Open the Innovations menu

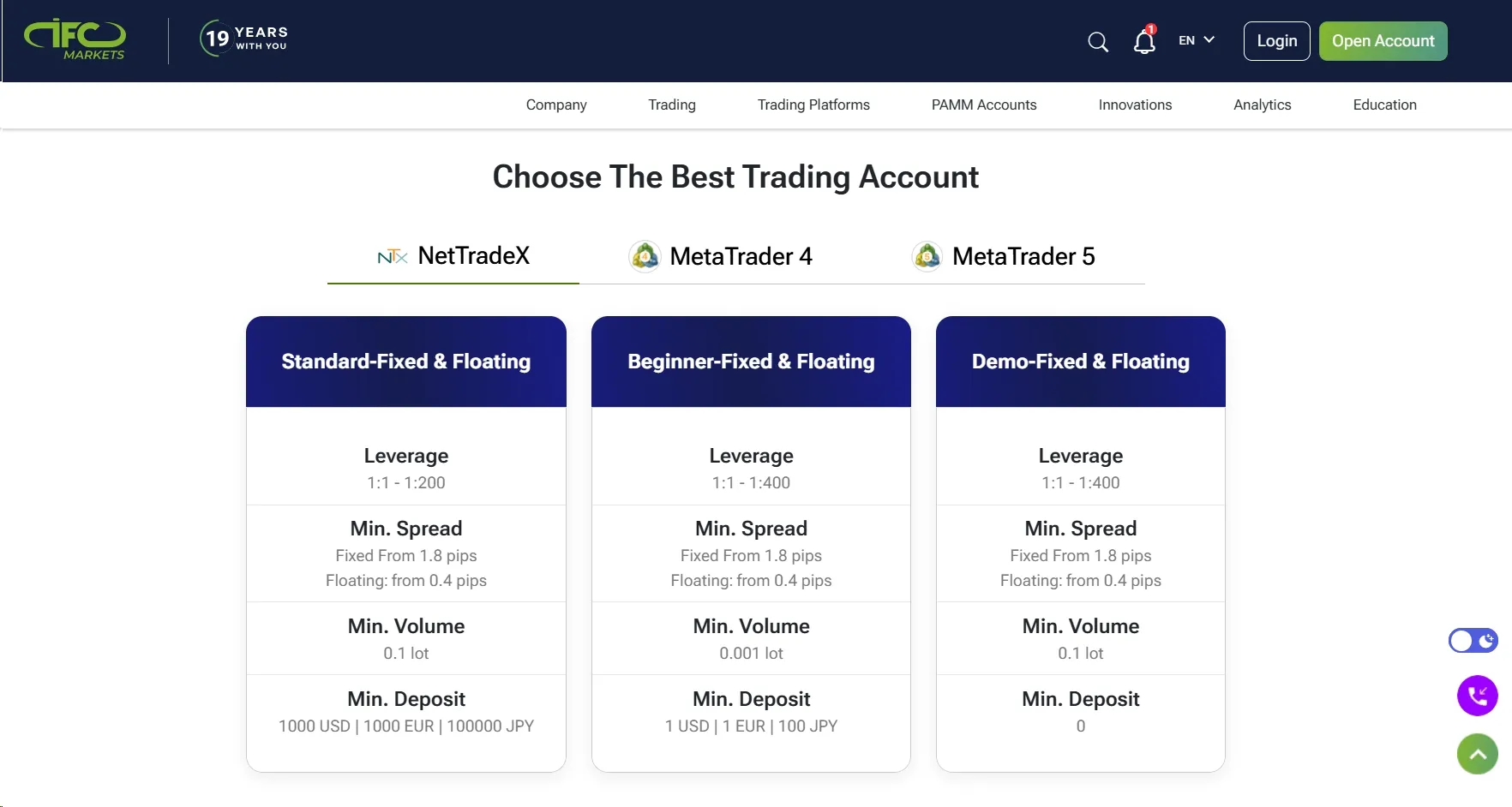pos(1135,105)
